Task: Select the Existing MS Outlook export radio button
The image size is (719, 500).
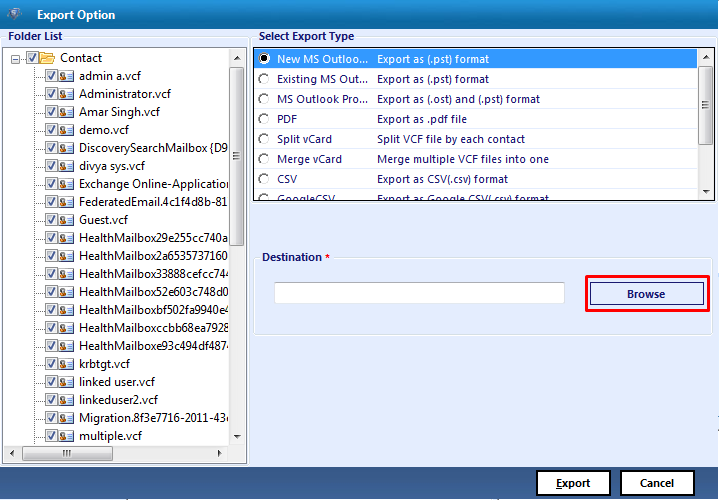Action: [264, 79]
